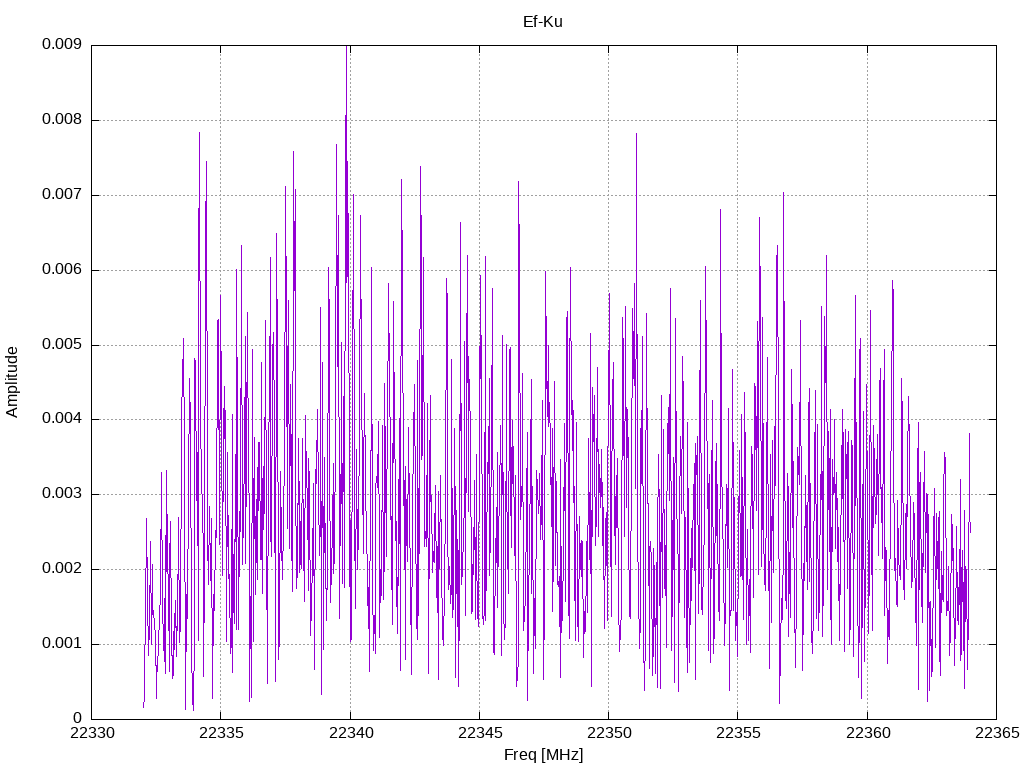Click the 0.006 y-axis tick label

pyautogui.click(x=62, y=269)
